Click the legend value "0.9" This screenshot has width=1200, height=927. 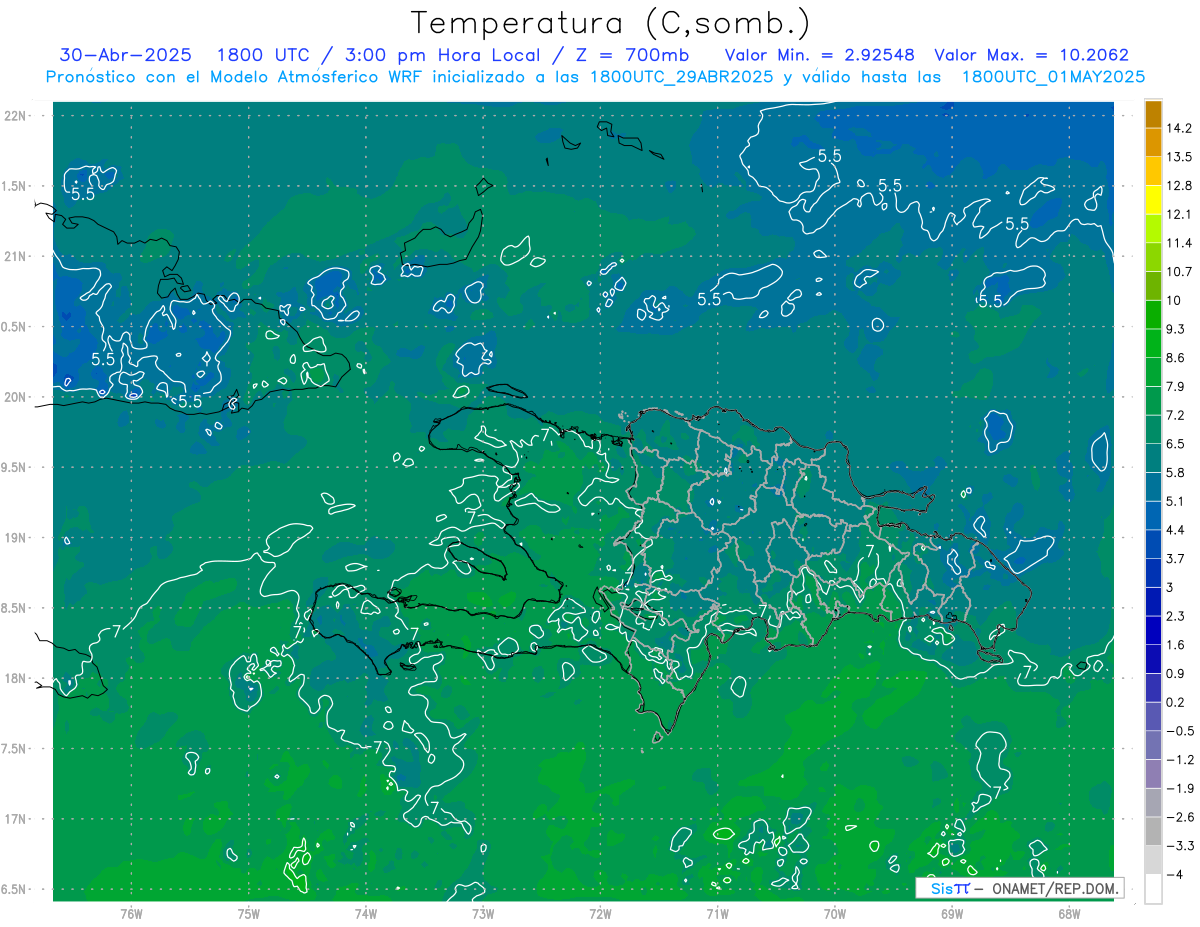pos(1175,674)
